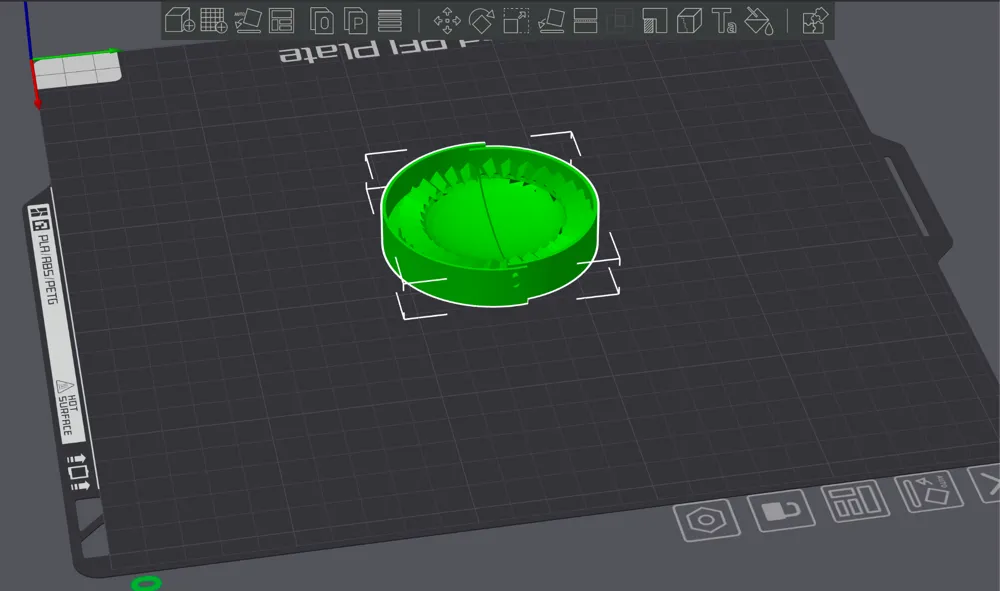Activate the Lay on face tool
The width and height of the screenshot is (1000, 591).
pos(551,20)
